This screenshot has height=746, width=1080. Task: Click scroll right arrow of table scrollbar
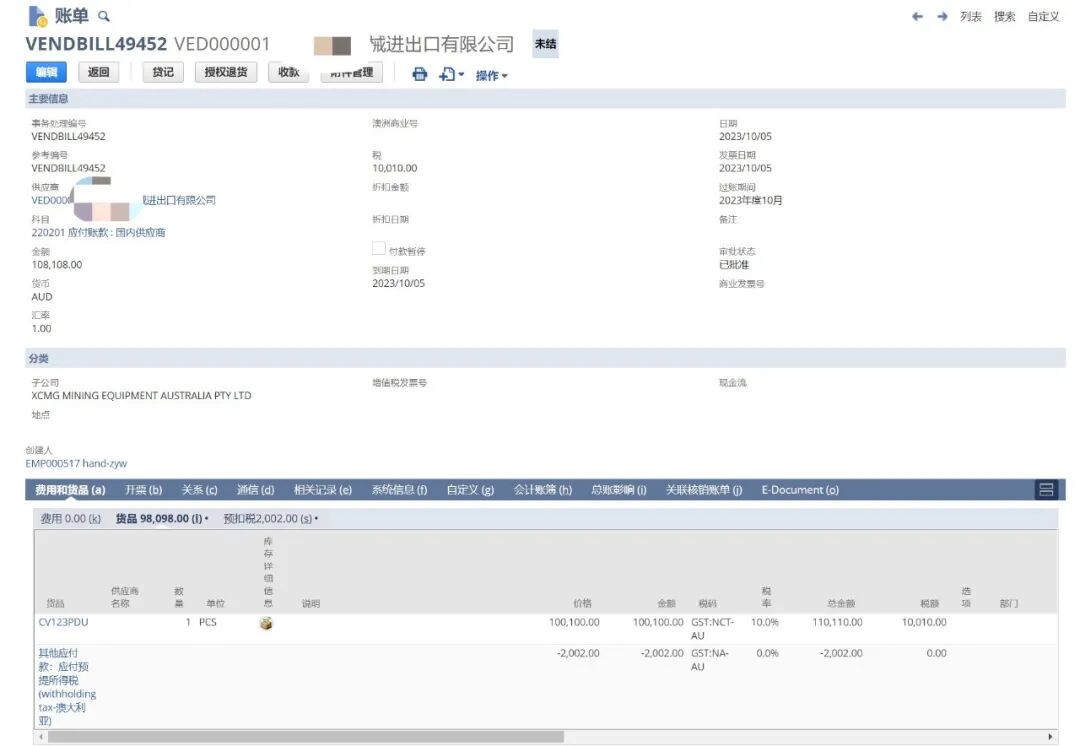click(x=1050, y=737)
